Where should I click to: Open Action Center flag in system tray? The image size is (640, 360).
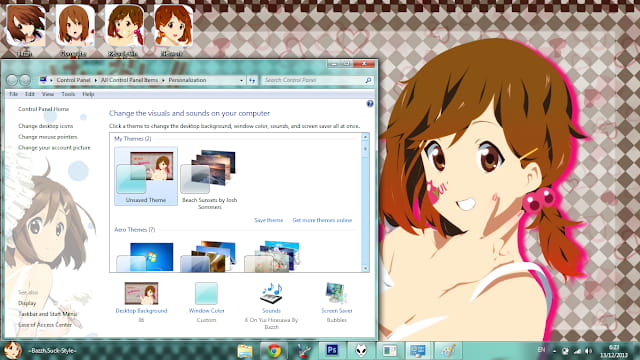click(566, 351)
